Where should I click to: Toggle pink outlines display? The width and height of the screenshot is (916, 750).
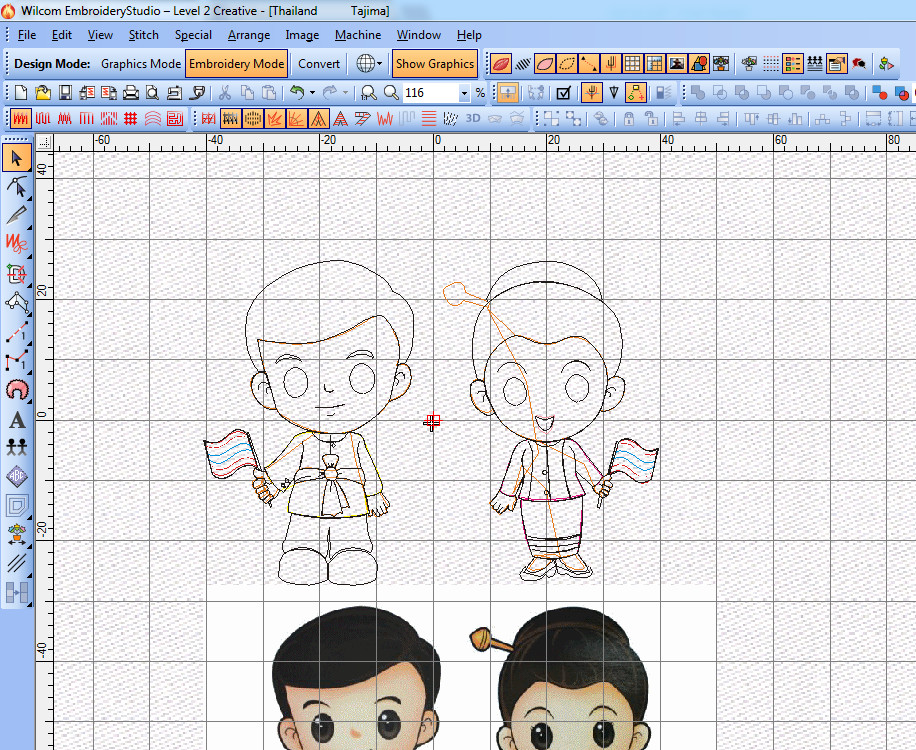coord(544,64)
